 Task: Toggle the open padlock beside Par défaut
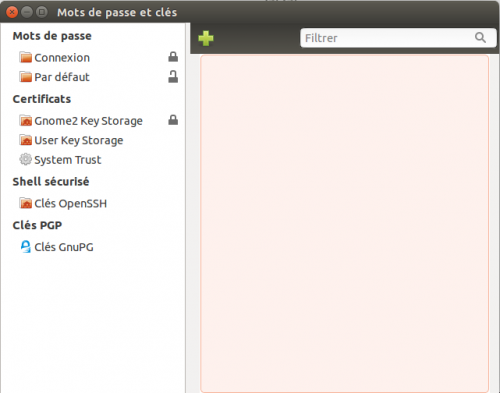173,76
